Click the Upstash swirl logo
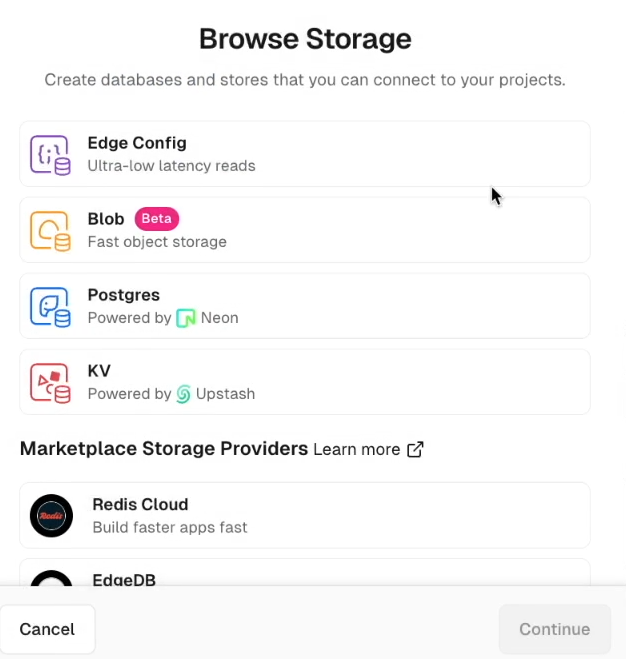Viewport: 626px width, 659px height. click(184, 394)
